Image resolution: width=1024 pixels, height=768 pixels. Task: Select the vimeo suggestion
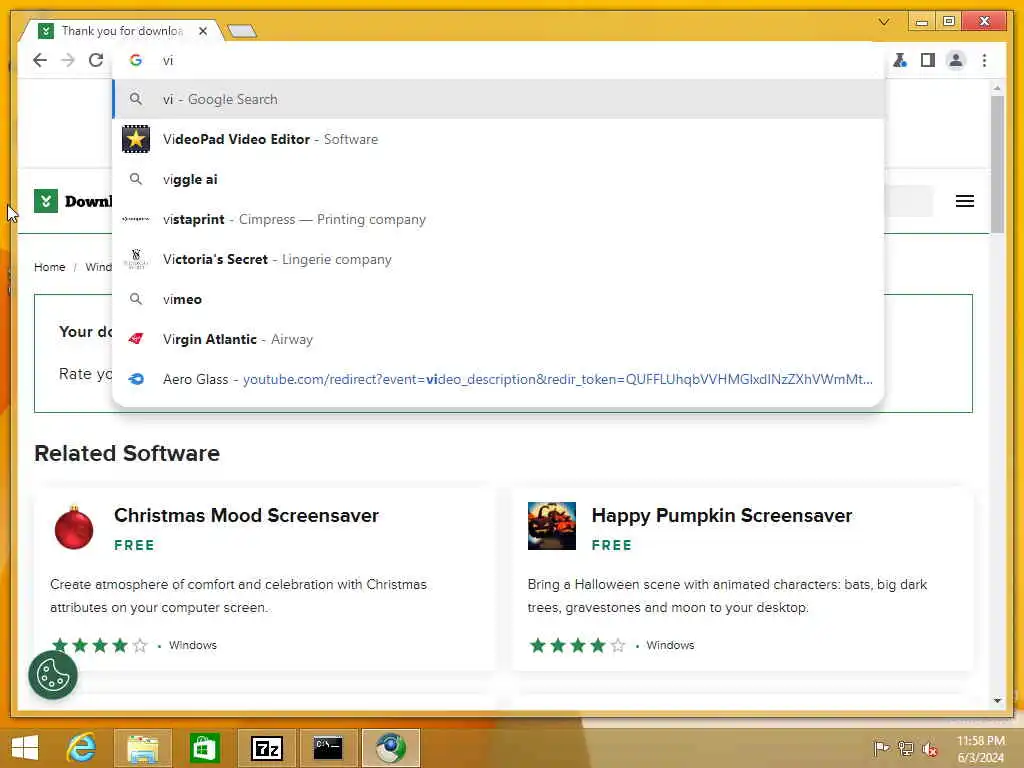[x=498, y=299]
